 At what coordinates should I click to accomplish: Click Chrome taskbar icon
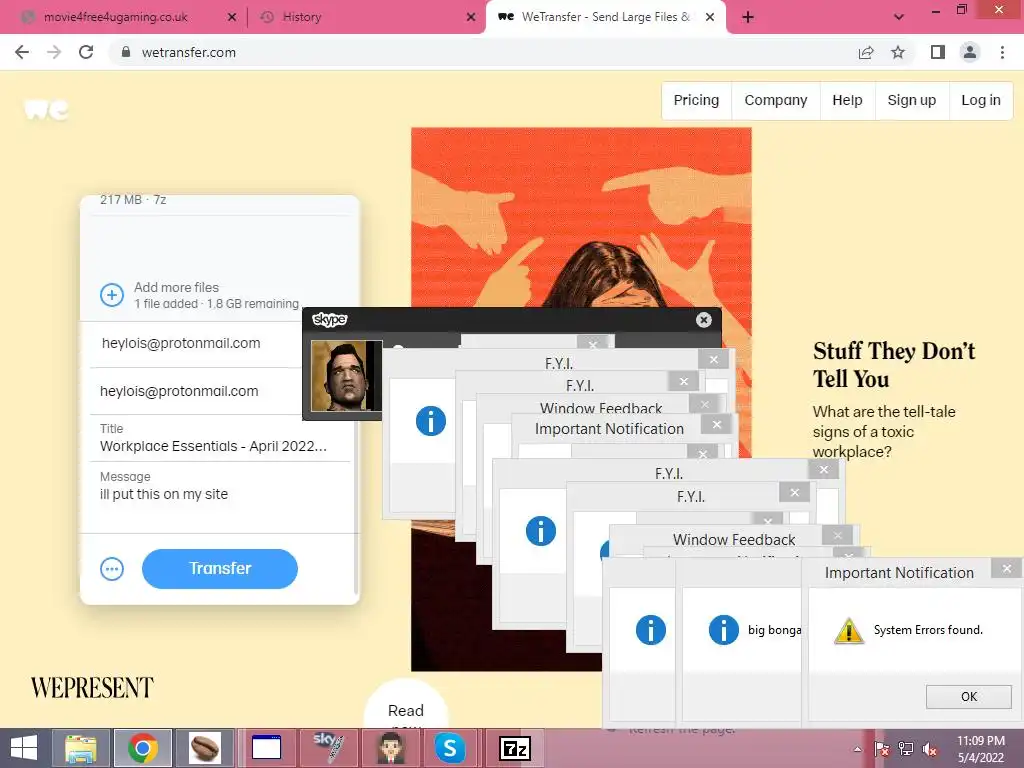click(x=143, y=748)
